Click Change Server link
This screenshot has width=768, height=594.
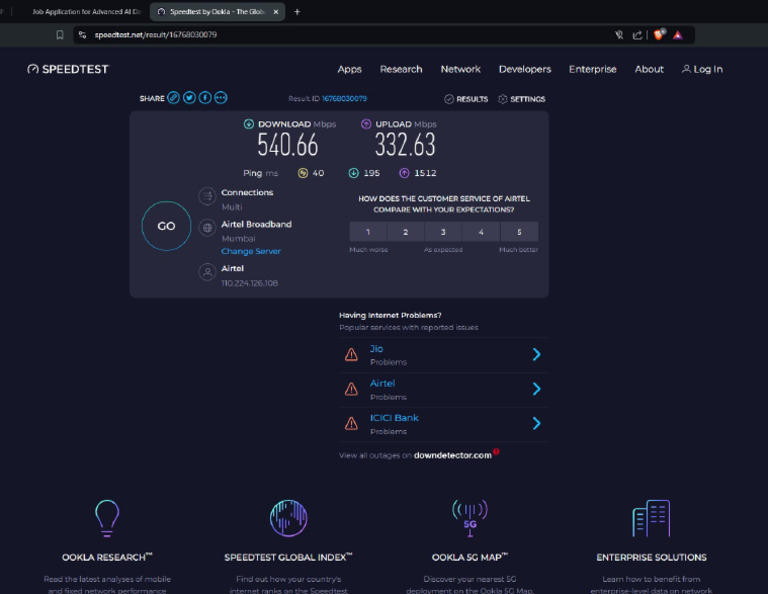pyautogui.click(x=251, y=251)
